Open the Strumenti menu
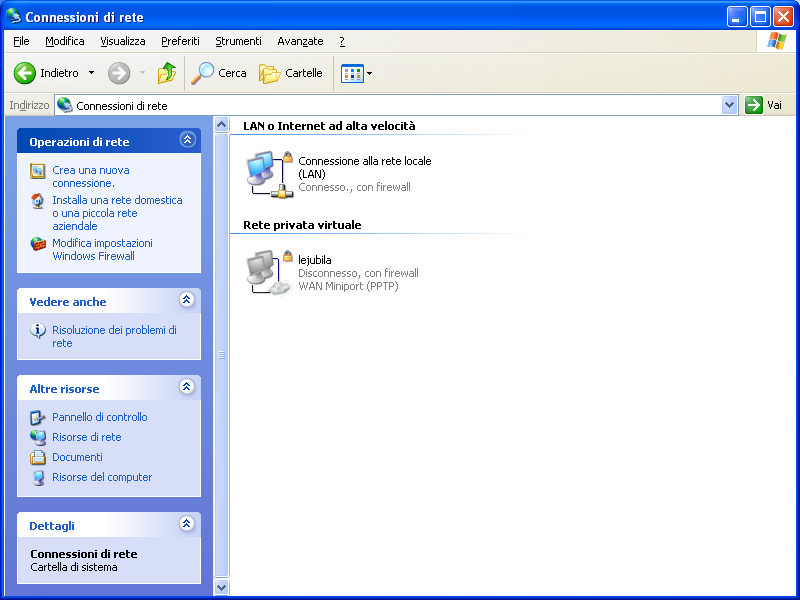The width and height of the screenshot is (800, 600). pos(238,41)
